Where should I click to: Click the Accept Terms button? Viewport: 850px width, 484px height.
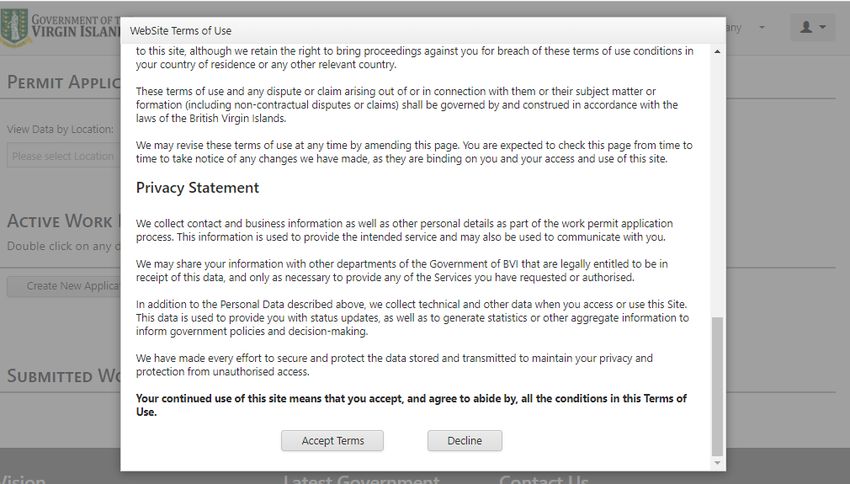(332, 441)
